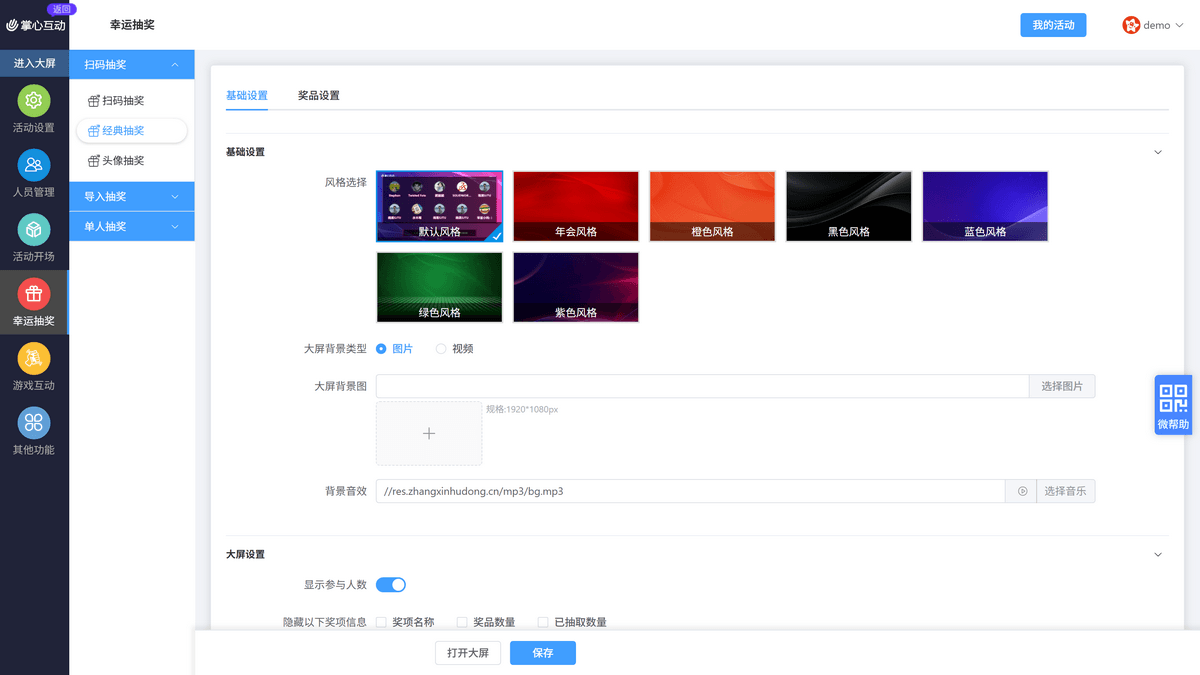This screenshot has width=1200, height=675.
Task: Click the 背景音效 URL input field
Action: pos(690,491)
